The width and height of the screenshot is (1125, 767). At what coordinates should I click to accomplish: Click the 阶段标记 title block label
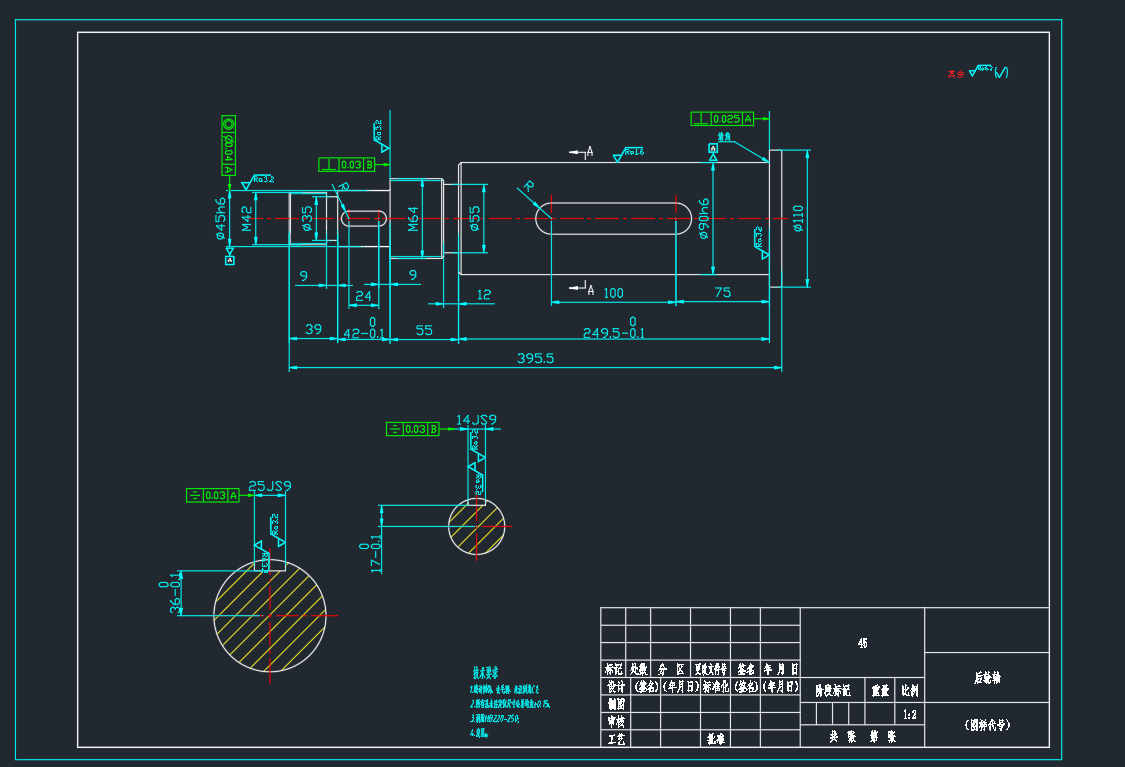pyautogui.click(x=832, y=690)
